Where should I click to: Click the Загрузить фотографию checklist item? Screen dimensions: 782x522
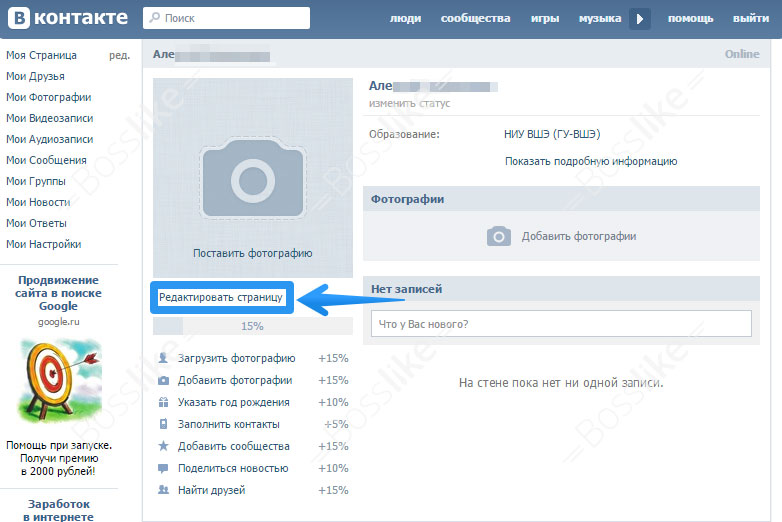click(236, 358)
